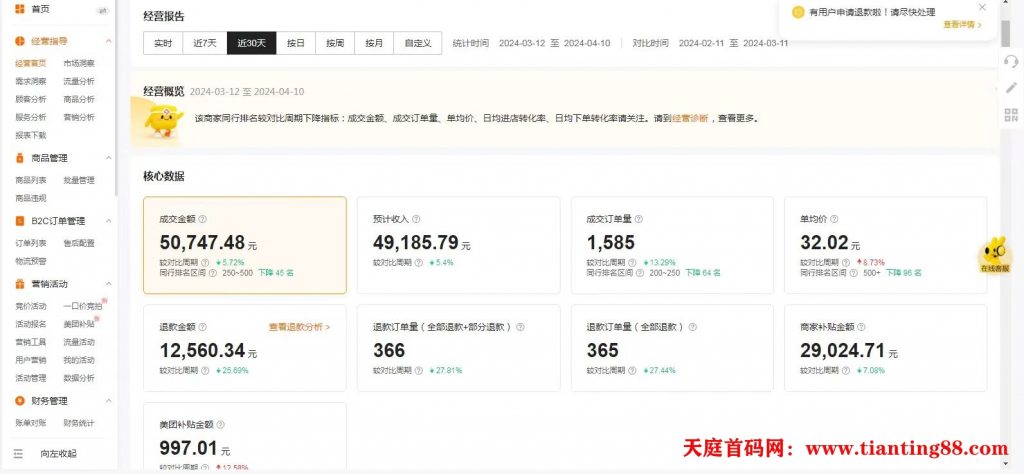Image resolution: width=1024 pixels, height=474 pixels.
Task: Open the help icon next to 预计收入
Action: tap(416, 220)
